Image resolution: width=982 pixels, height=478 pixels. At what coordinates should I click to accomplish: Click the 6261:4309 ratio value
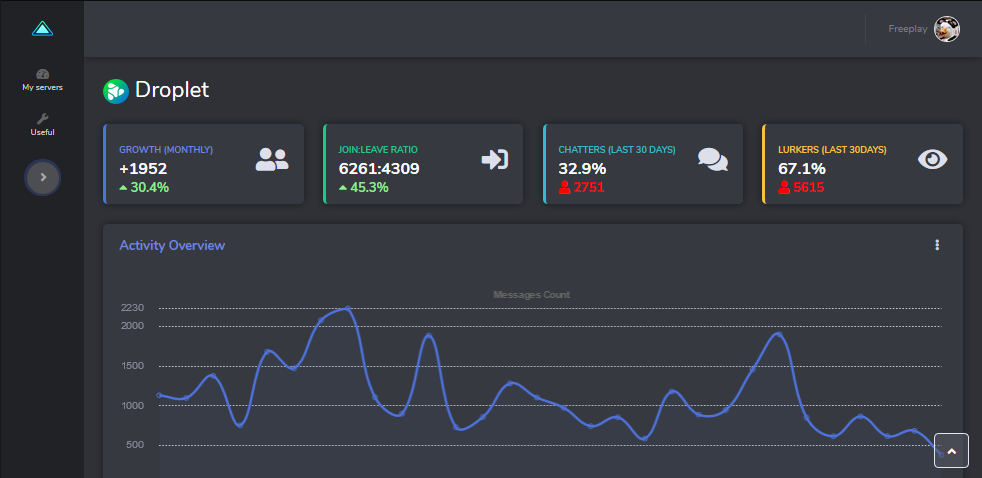[379, 169]
